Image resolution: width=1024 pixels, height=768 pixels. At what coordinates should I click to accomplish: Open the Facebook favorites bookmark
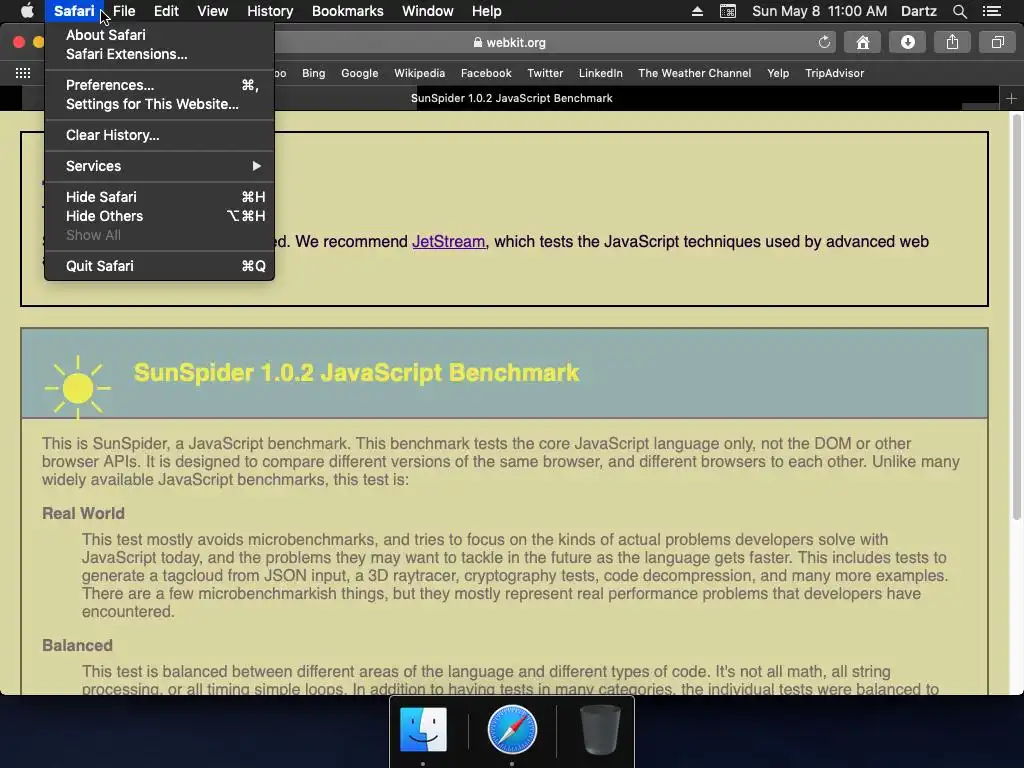(486, 73)
